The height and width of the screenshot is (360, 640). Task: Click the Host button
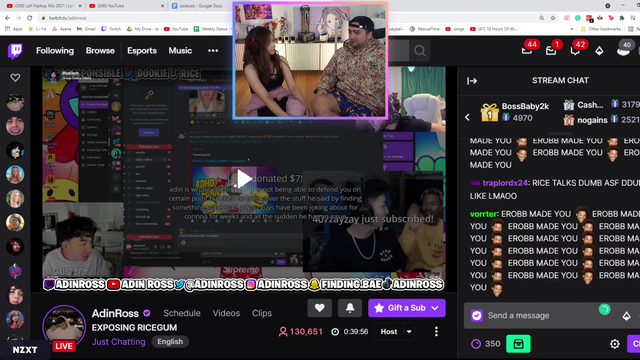click(x=389, y=331)
